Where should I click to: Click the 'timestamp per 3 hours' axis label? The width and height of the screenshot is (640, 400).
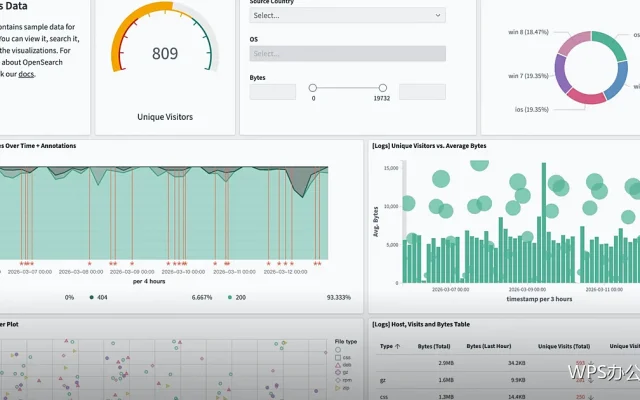(539, 299)
